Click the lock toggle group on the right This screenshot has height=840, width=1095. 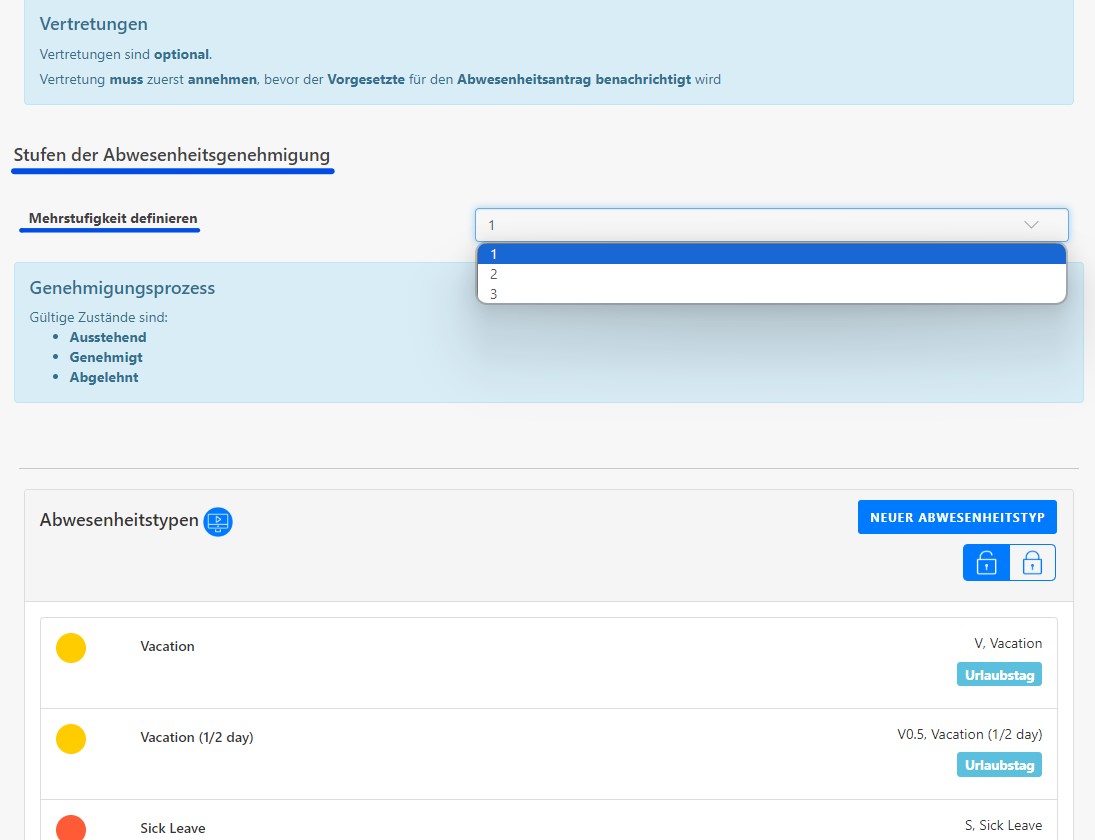(x=1009, y=562)
